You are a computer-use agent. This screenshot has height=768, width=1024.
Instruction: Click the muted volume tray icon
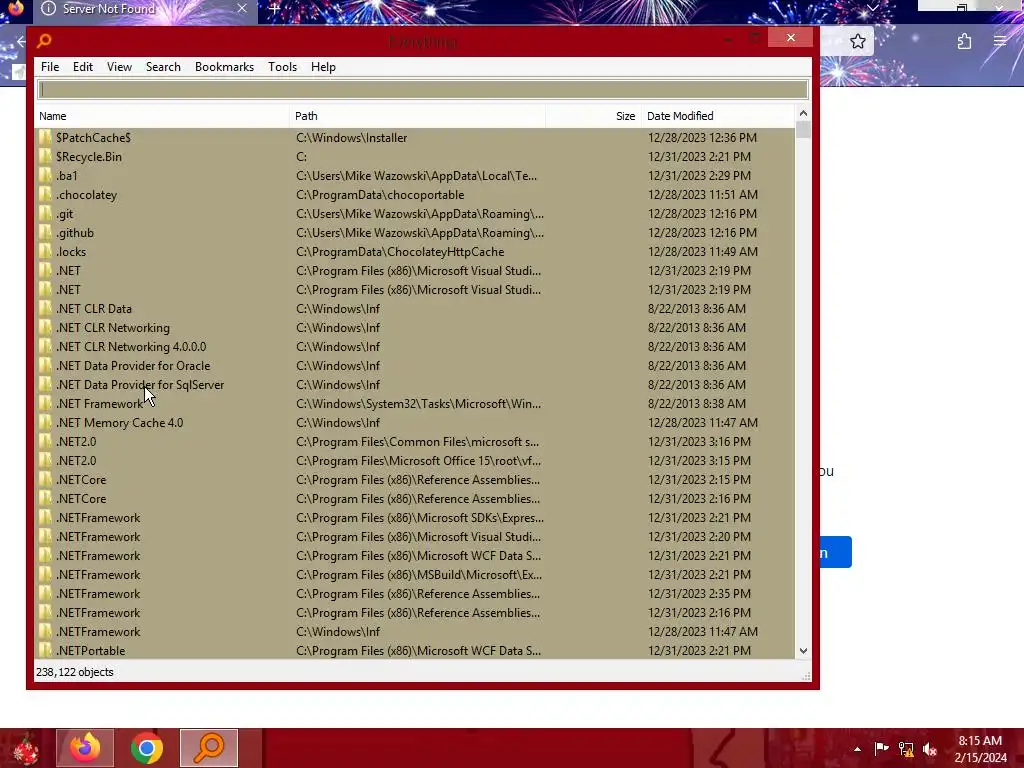pos(931,749)
